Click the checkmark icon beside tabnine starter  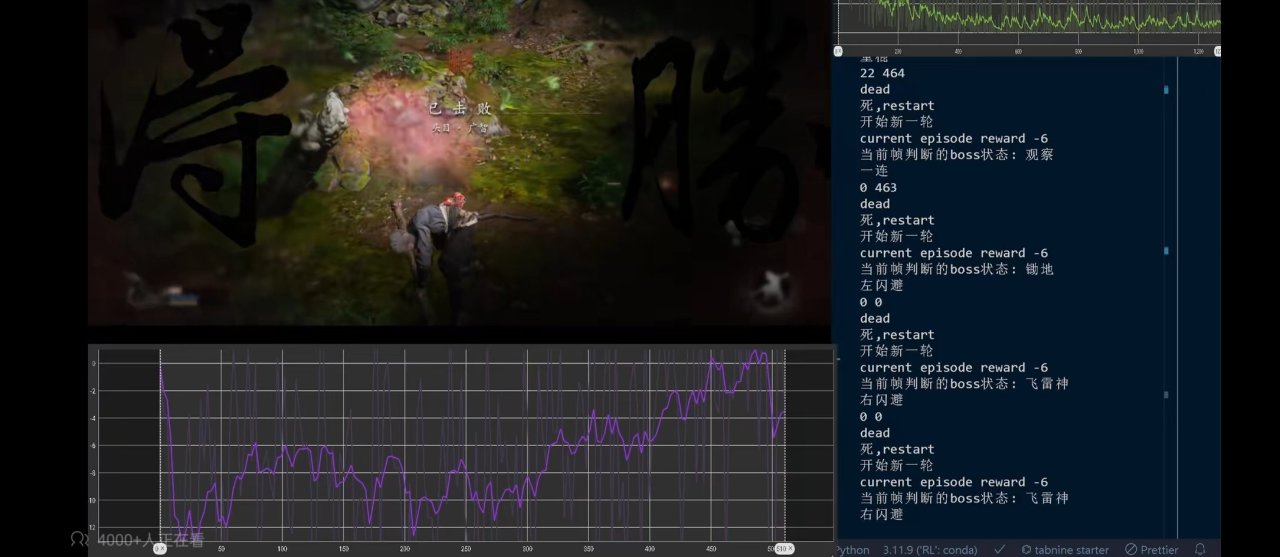tap(999, 549)
